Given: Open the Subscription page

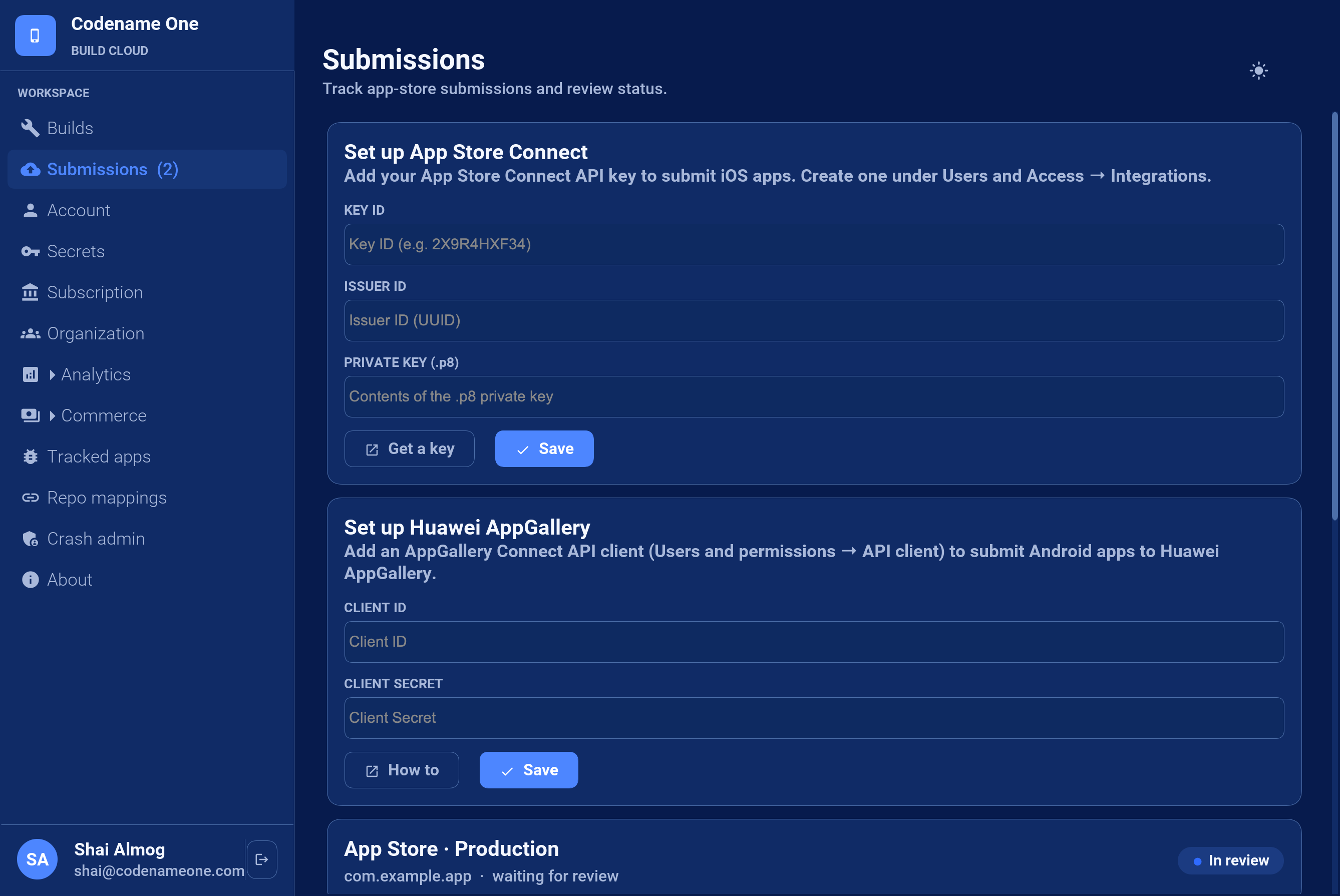Looking at the screenshot, I should [x=147, y=292].
